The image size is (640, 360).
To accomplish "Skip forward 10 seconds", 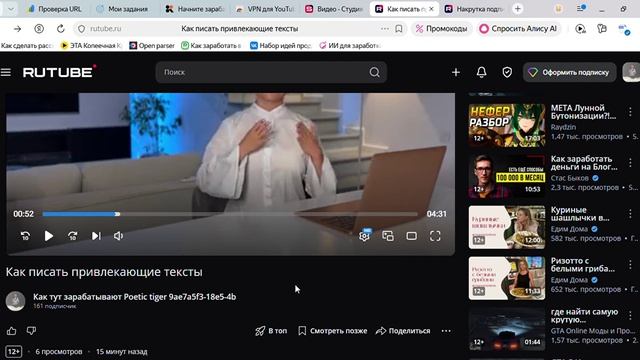I will [x=73, y=236].
